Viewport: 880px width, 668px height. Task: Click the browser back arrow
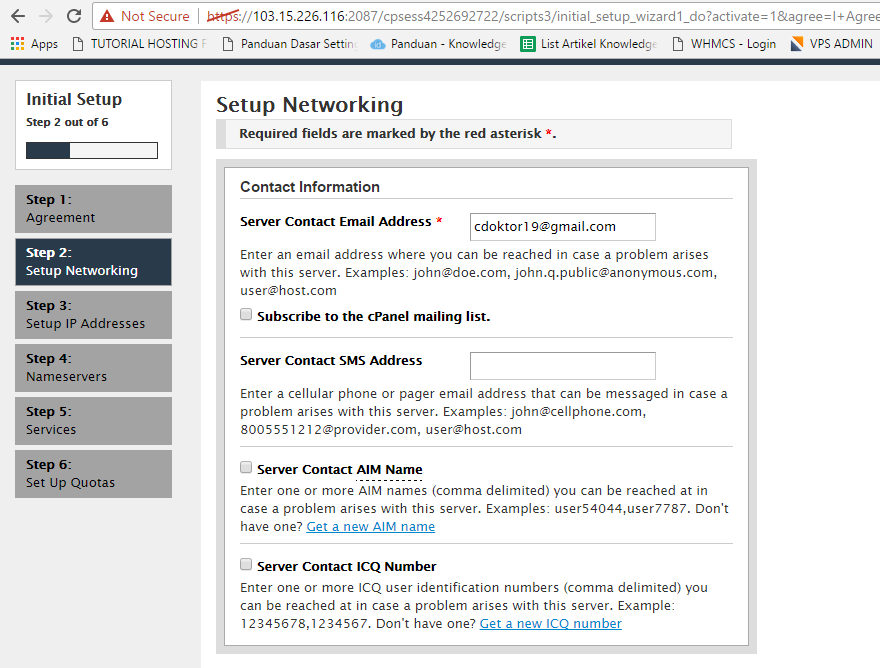[x=18, y=15]
